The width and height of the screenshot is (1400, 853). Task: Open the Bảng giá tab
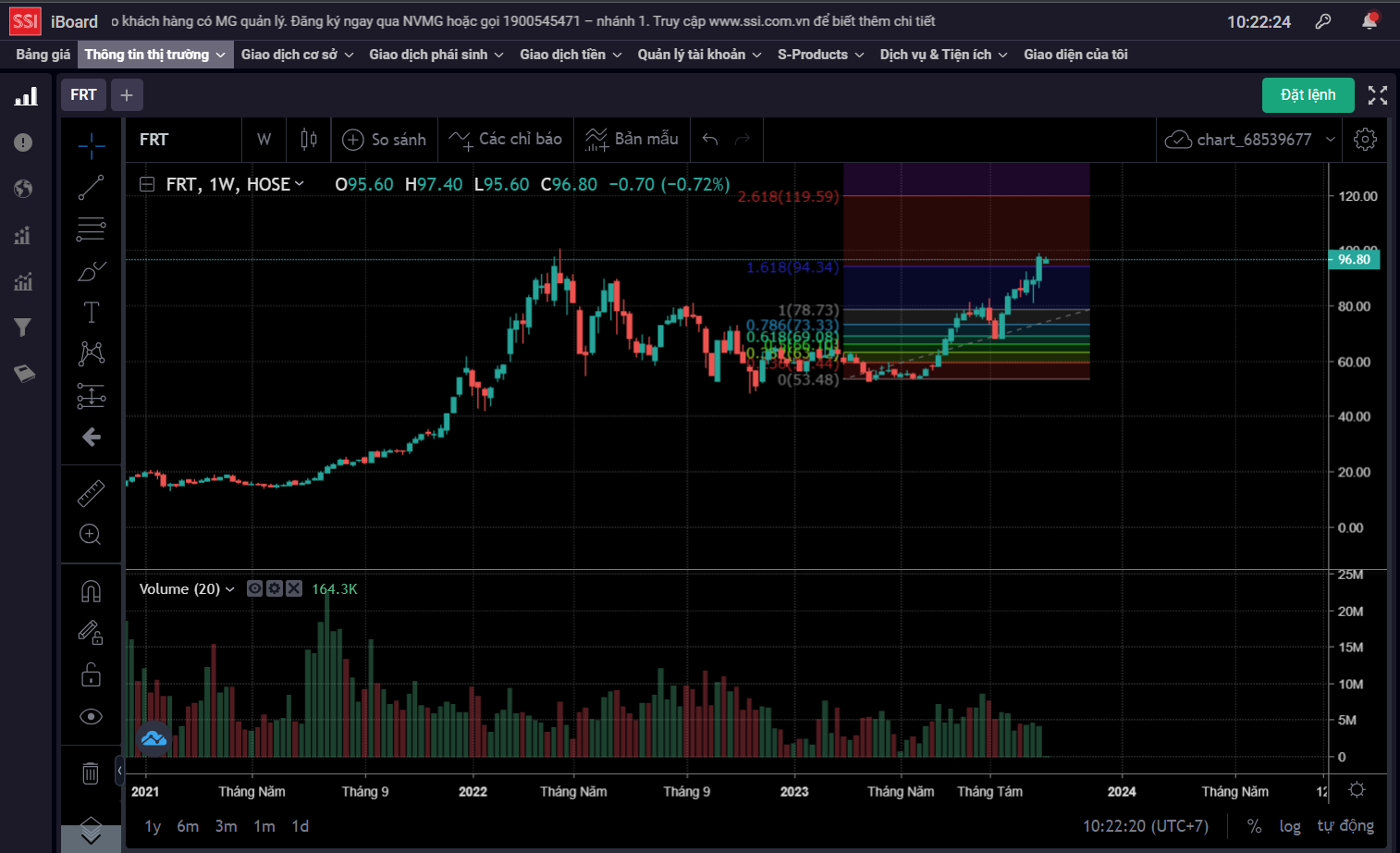(43, 55)
